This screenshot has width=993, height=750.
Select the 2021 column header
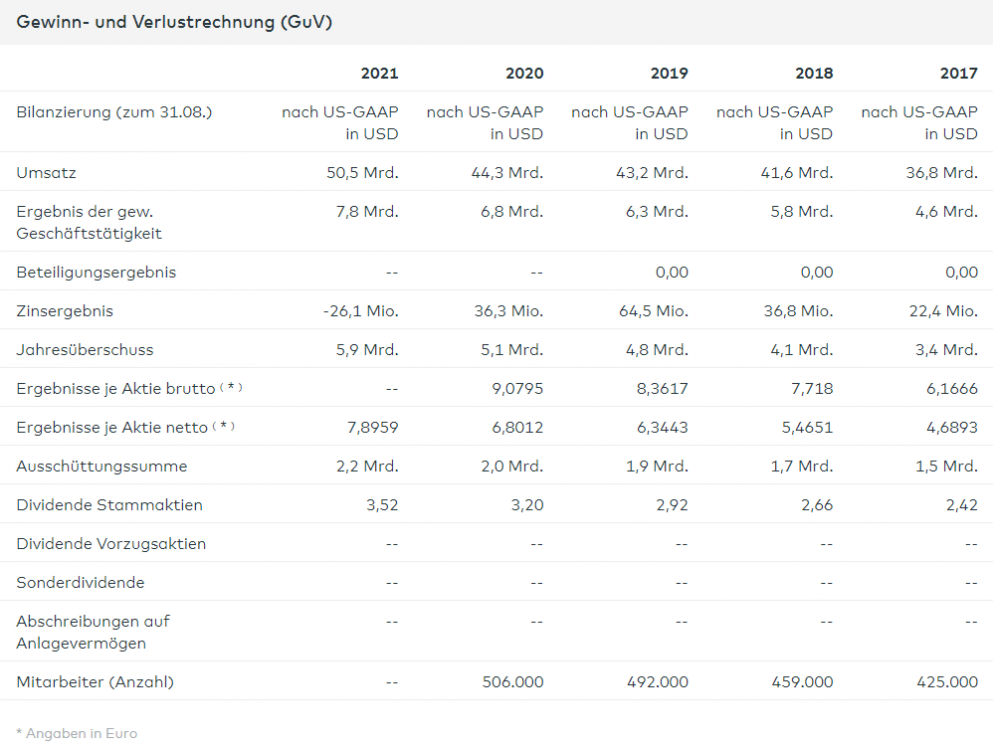pos(379,73)
